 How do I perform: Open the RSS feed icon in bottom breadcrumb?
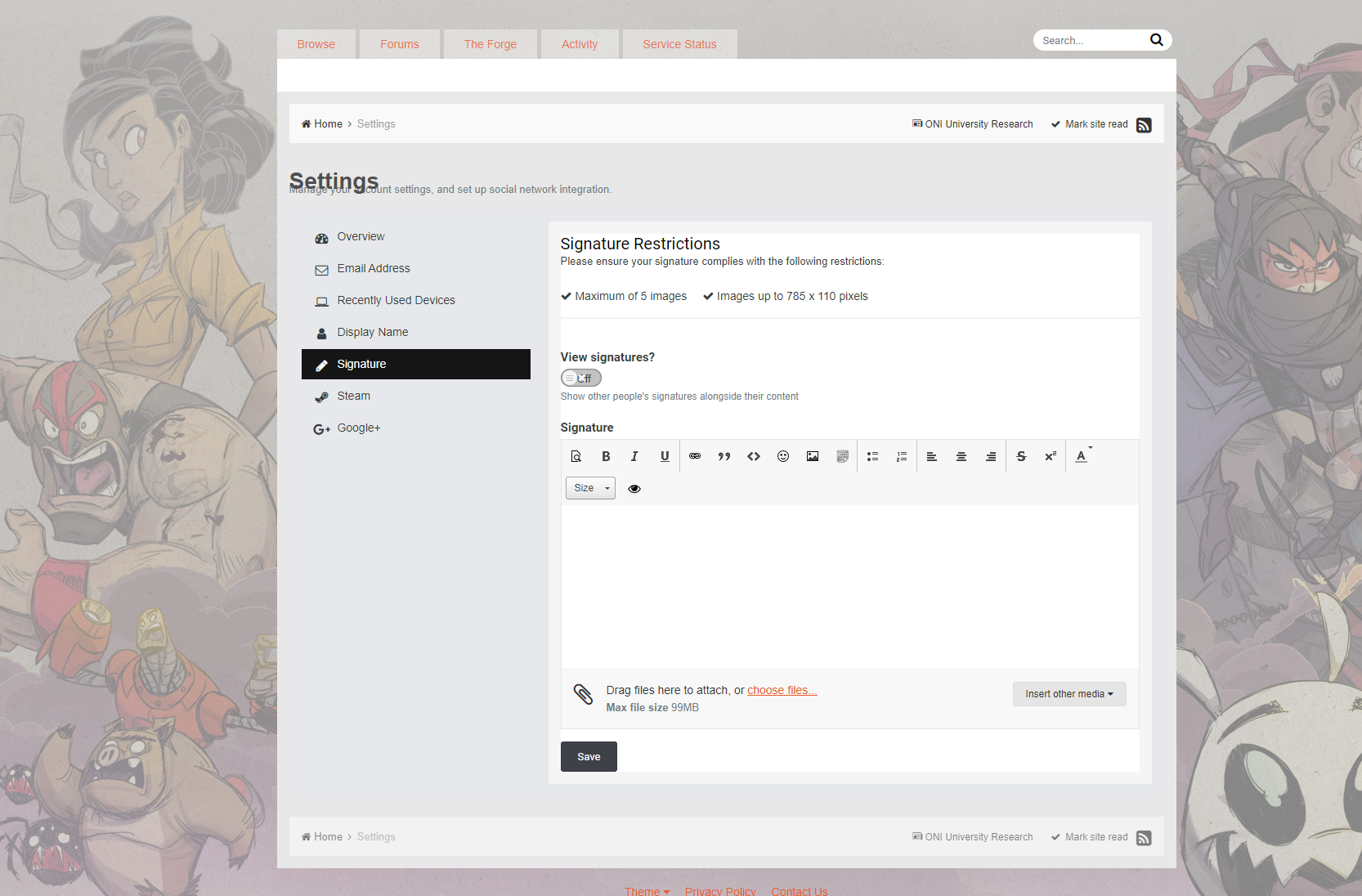[1144, 838]
